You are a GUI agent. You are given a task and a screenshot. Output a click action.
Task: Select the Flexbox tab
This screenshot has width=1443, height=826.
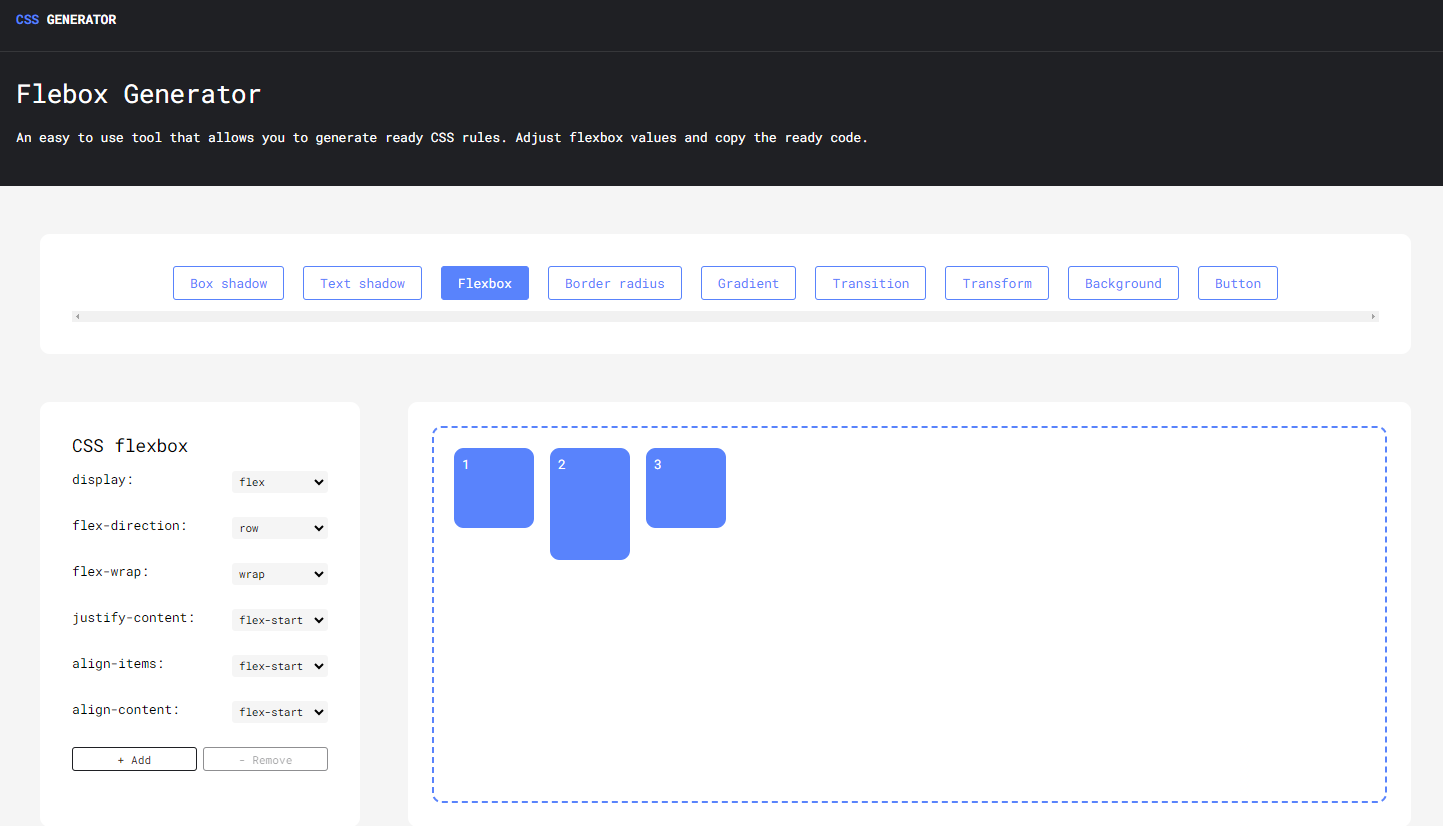click(484, 283)
